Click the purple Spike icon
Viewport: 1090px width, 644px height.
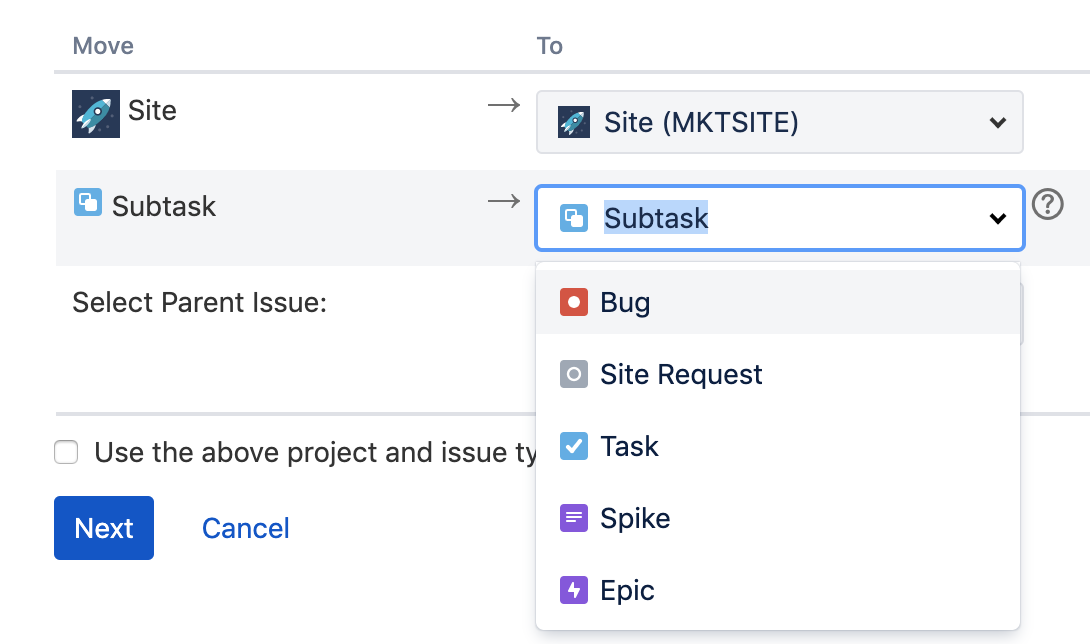(573, 518)
